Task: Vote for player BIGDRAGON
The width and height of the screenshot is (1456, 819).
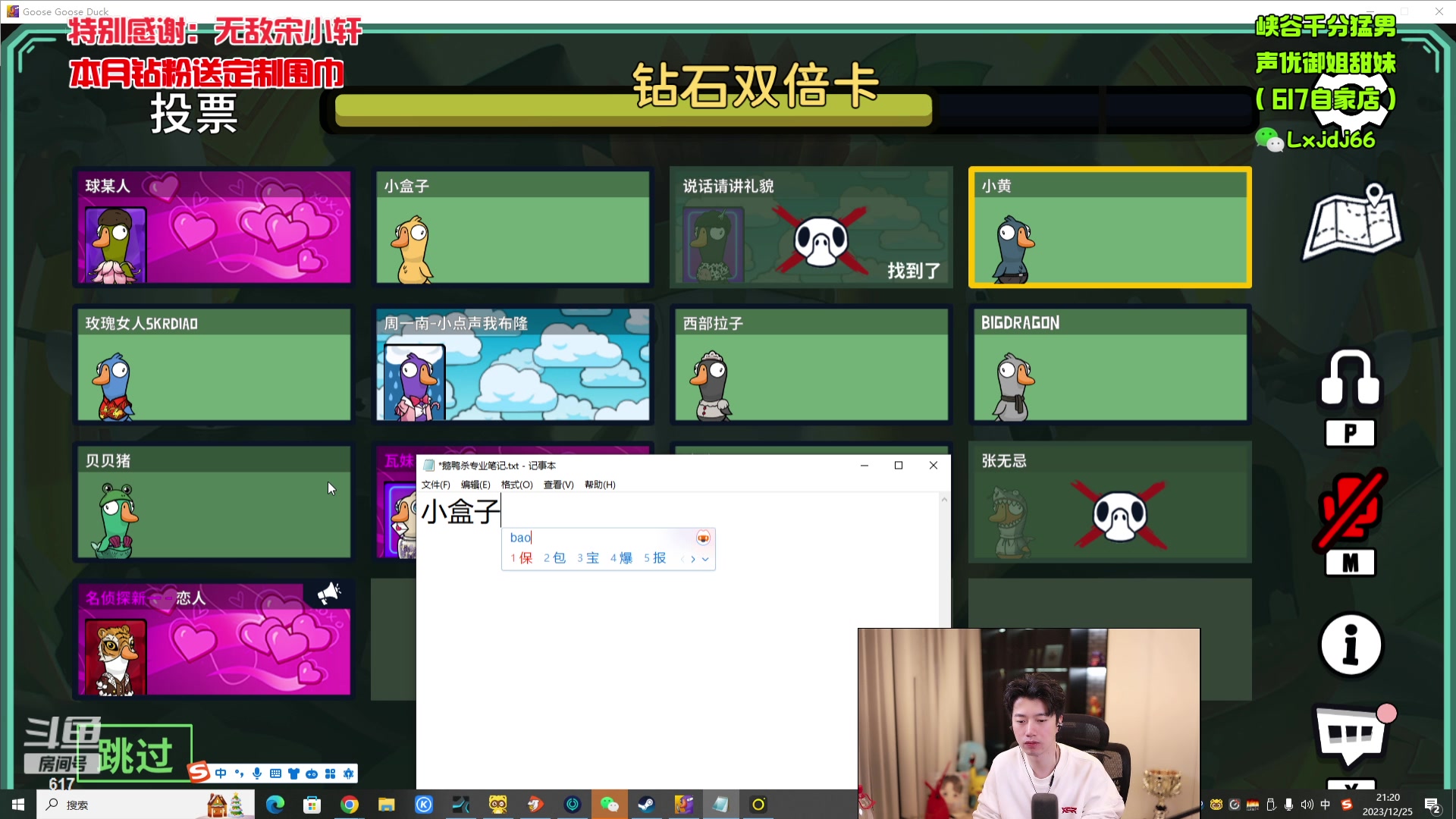Action: pyautogui.click(x=1109, y=365)
